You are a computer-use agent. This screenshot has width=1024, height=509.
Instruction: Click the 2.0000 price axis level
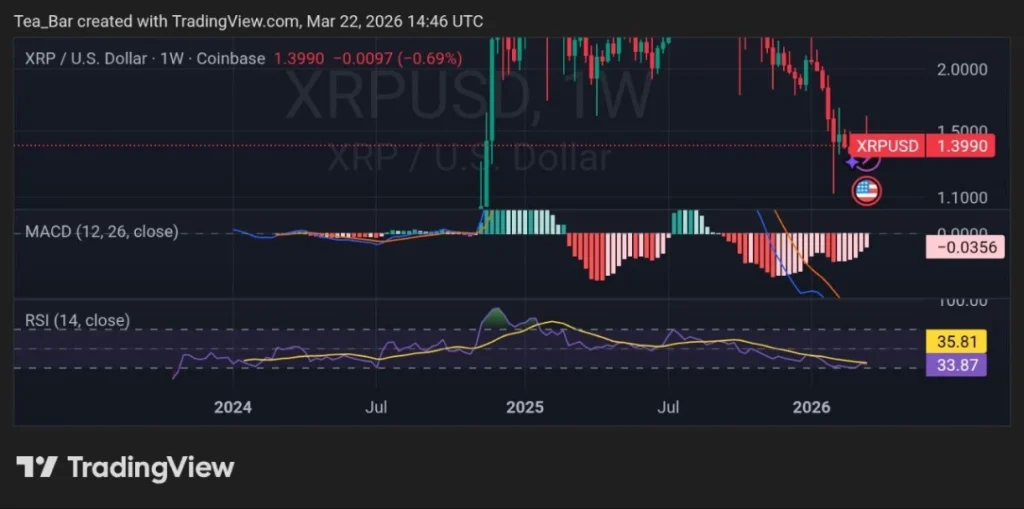coord(963,69)
